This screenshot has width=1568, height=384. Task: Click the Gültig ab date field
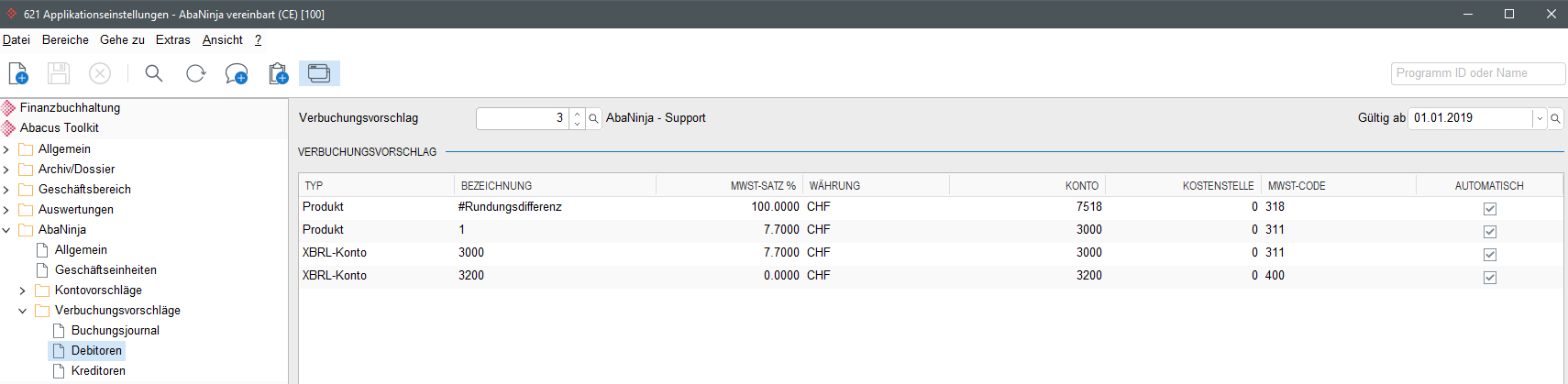coord(1471,118)
